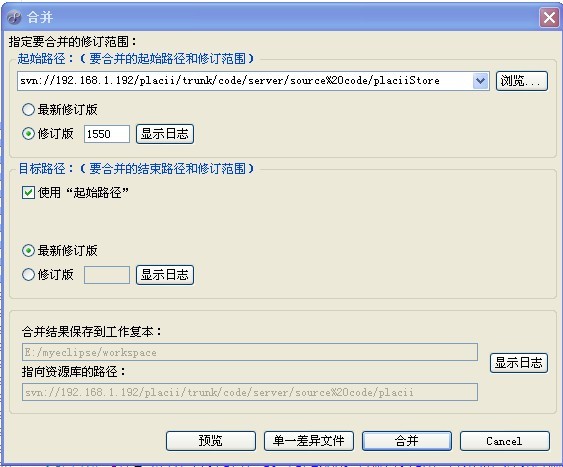This screenshot has height=467, width=563.
Task: Click the start revision field showing 1550
Action: pos(107,134)
